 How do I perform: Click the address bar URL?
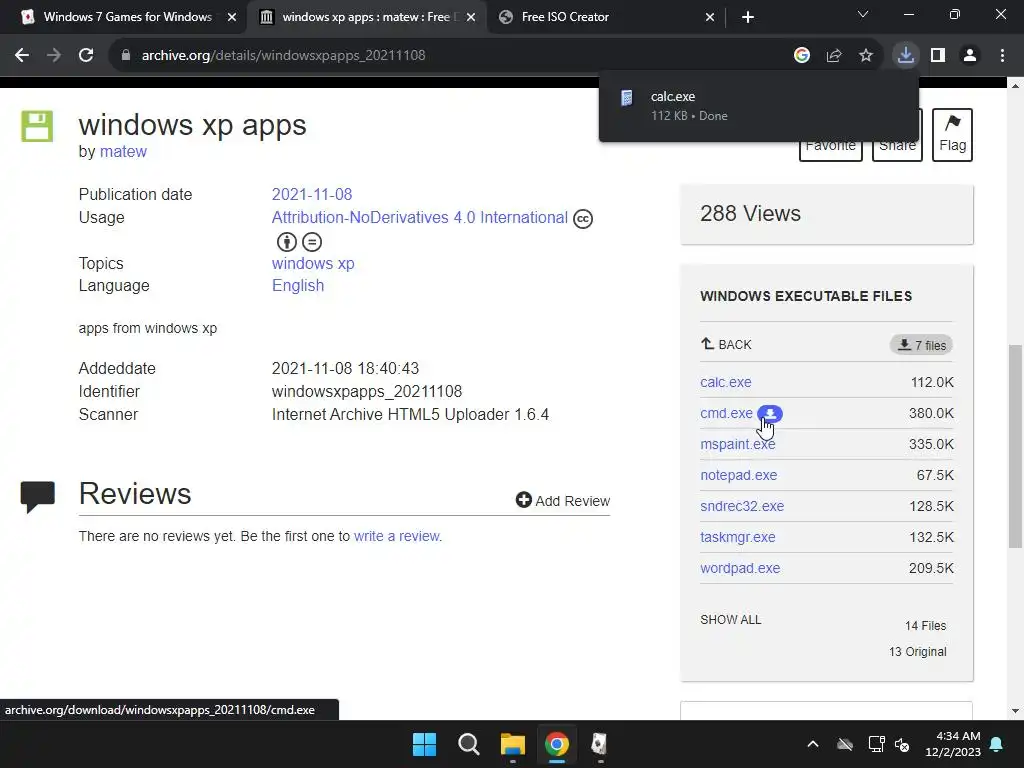coord(283,56)
